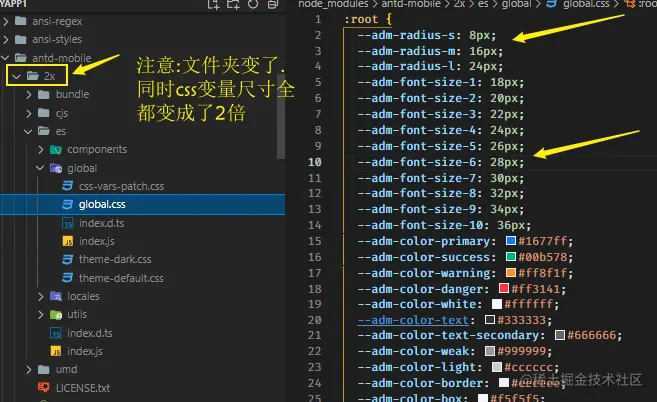Click the locales folder icon
Viewport: 657px width, 402px height.
pyautogui.click(x=56, y=296)
